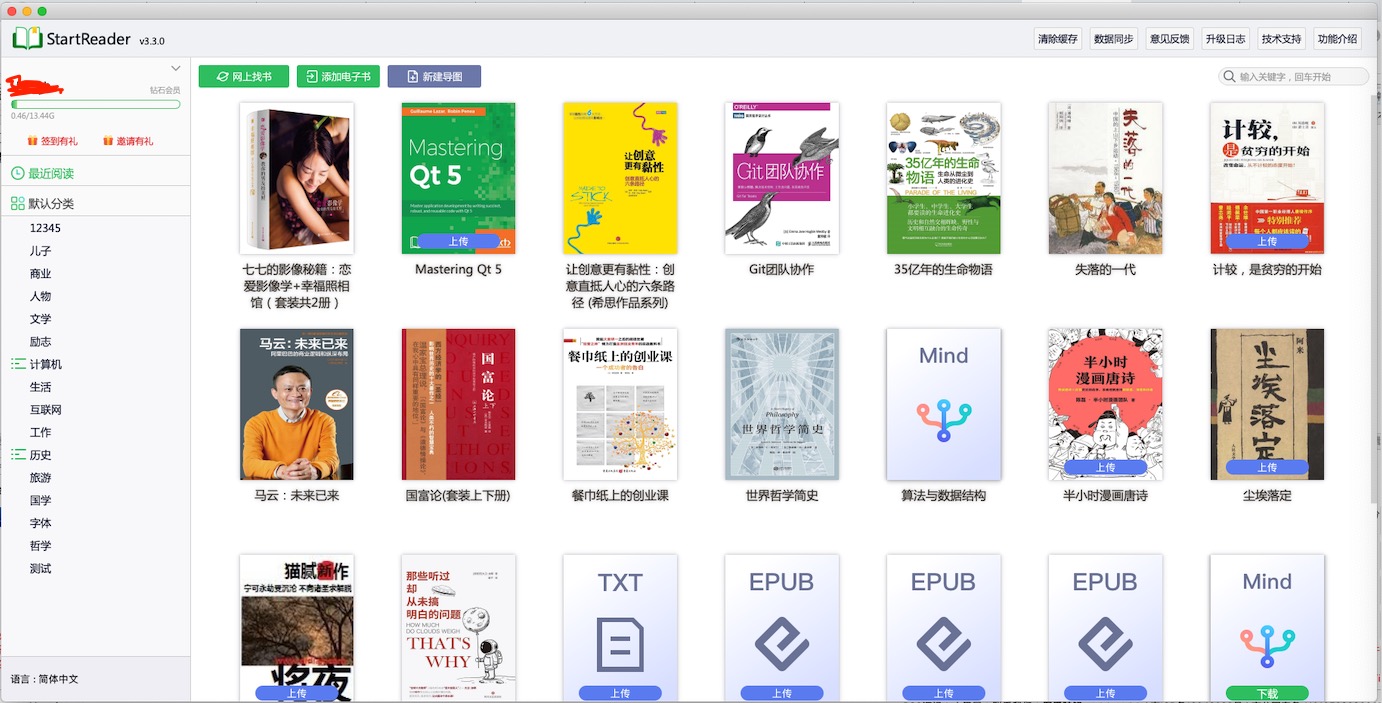Viewport: 1382px width, 703px height.
Task: Select the 哲学 category
Action: pos(40,546)
